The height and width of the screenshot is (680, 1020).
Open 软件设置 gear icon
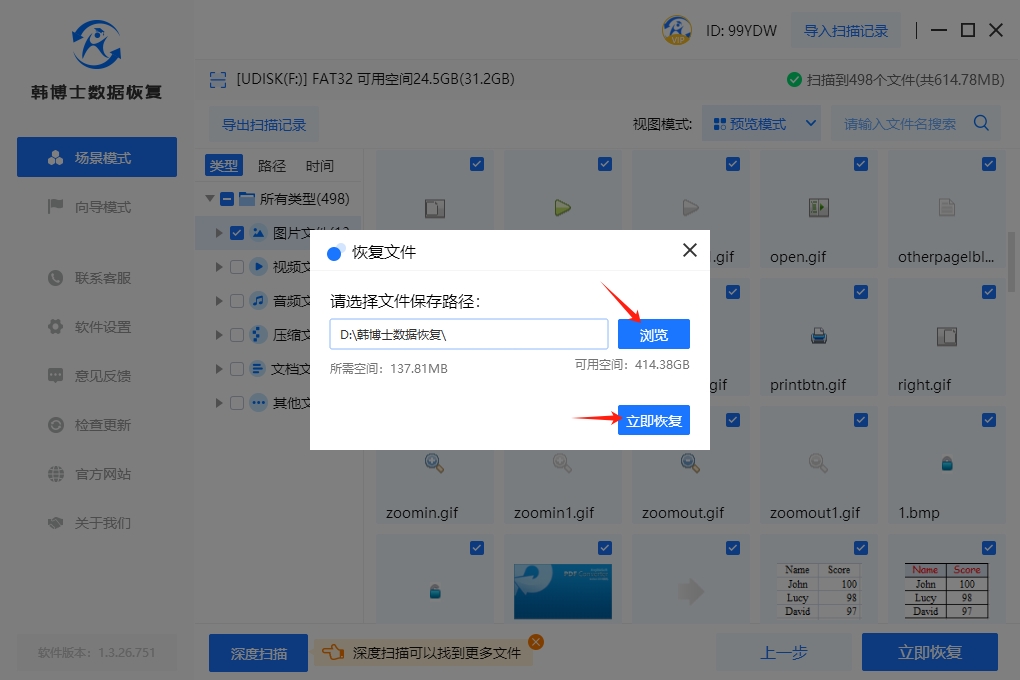pyautogui.click(x=56, y=327)
